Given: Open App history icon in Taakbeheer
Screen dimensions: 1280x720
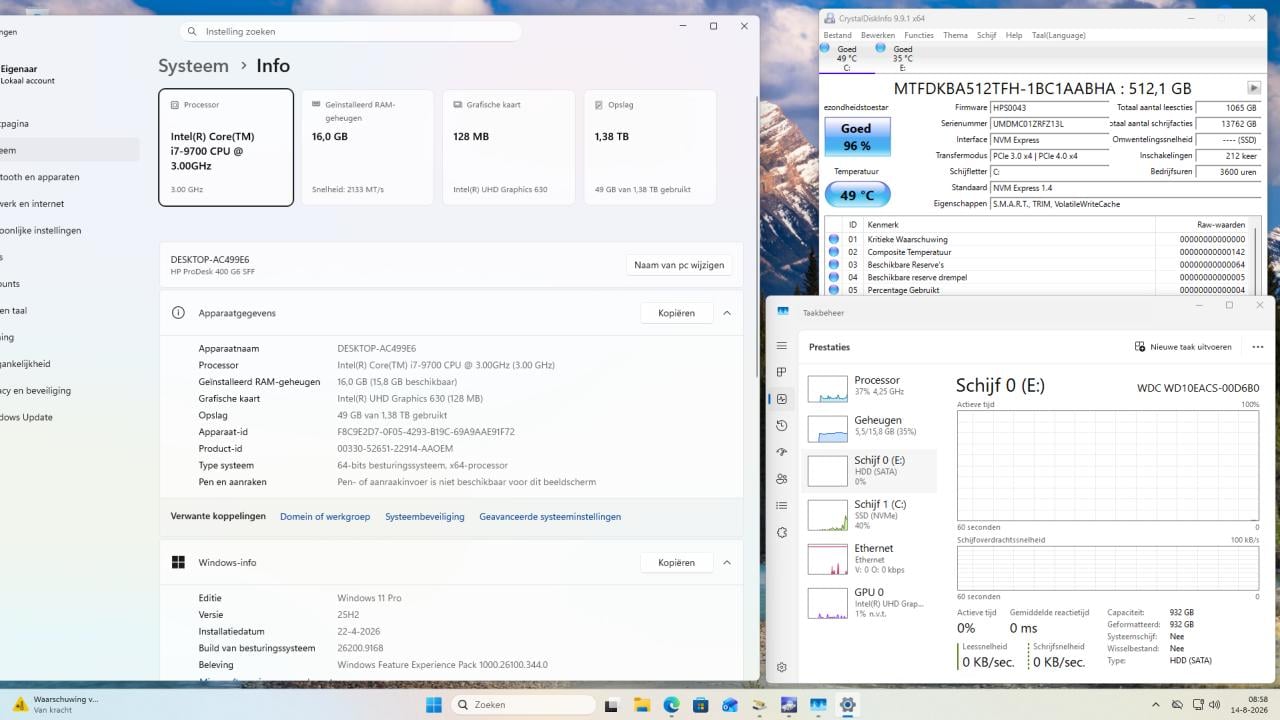Looking at the screenshot, I should click(x=782, y=426).
